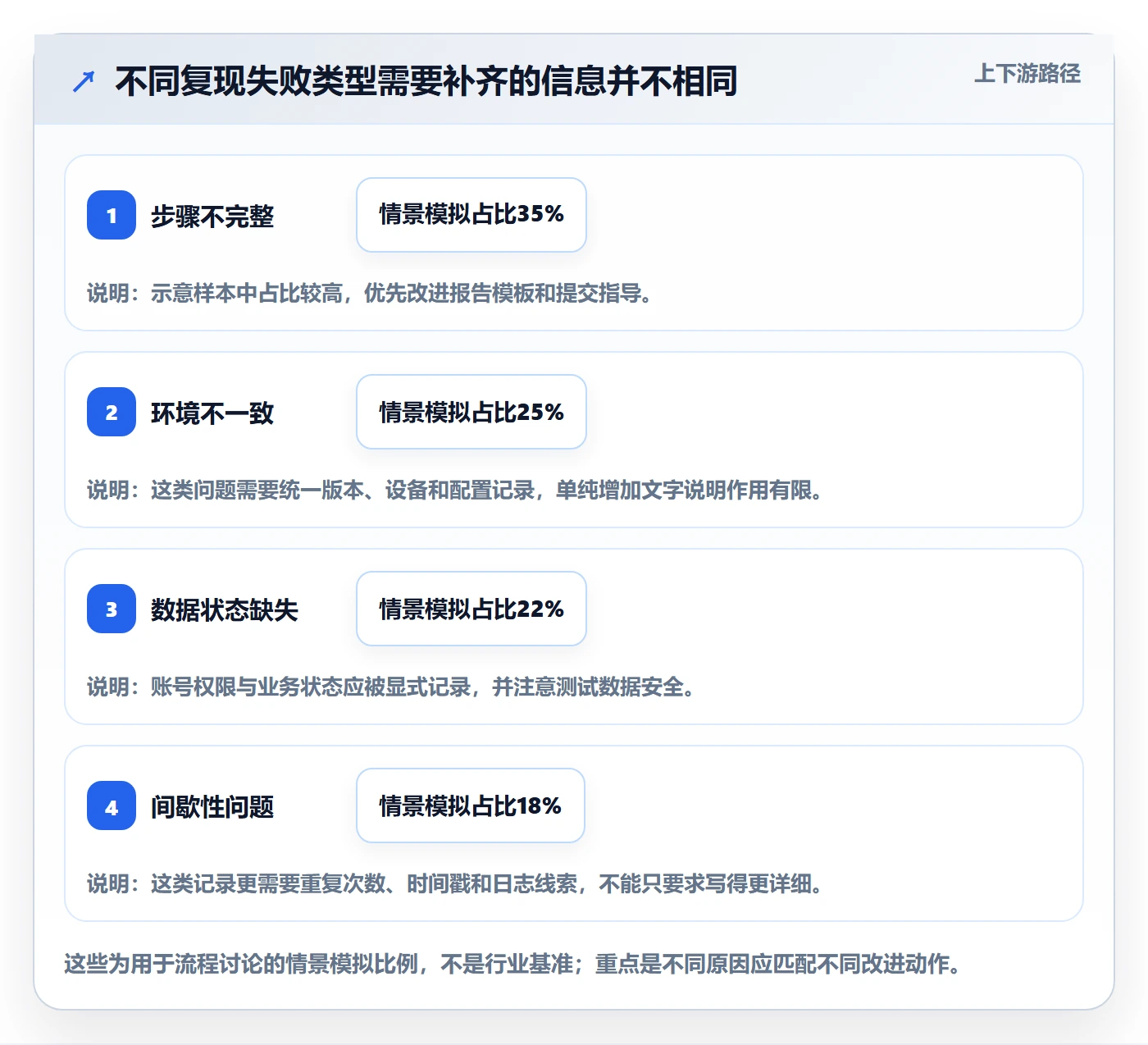
Task: Click the note about 优先改进报告模板和提交指导
Action: [x=370, y=293]
